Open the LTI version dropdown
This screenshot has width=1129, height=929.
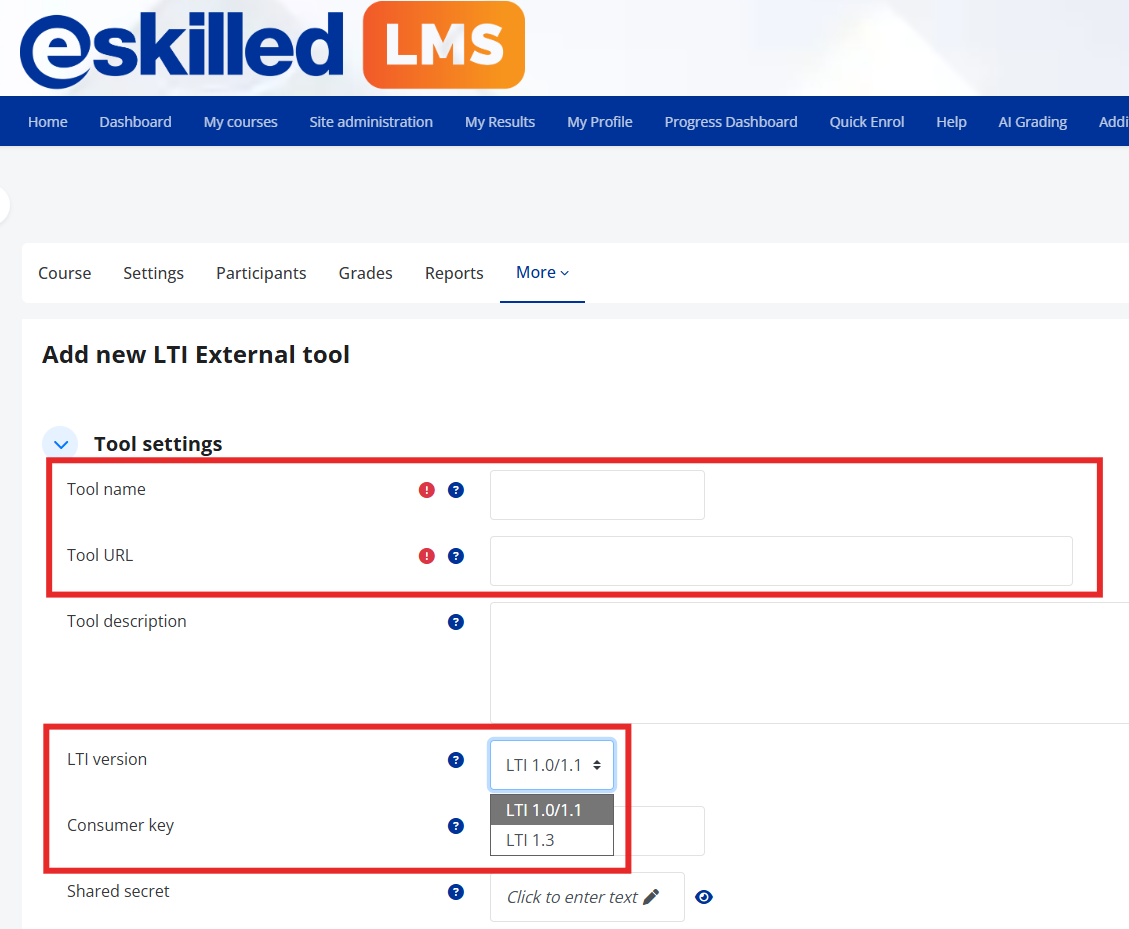point(552,765)
